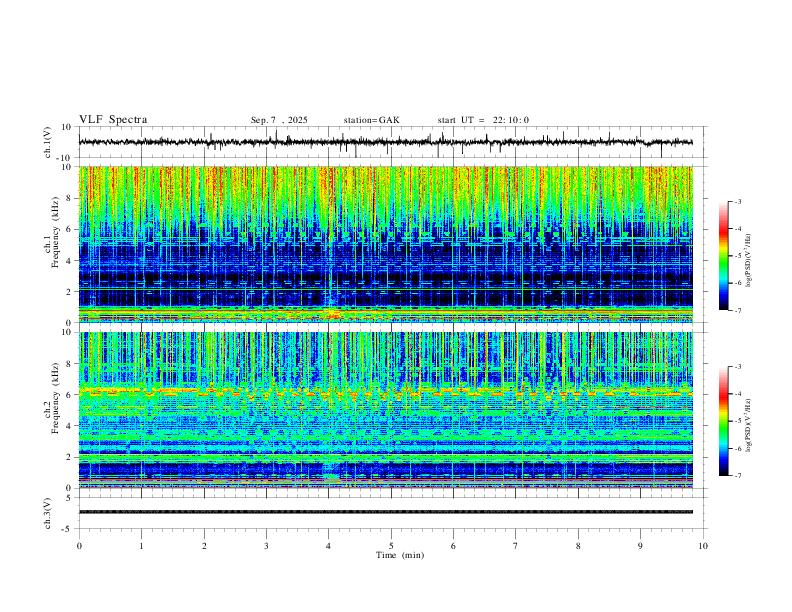Image resolution: width=792 pixels, height=612 pixels.
Task: Click the "2" kHz tick of ch.2 frequency axis
Action: [69, 457]
